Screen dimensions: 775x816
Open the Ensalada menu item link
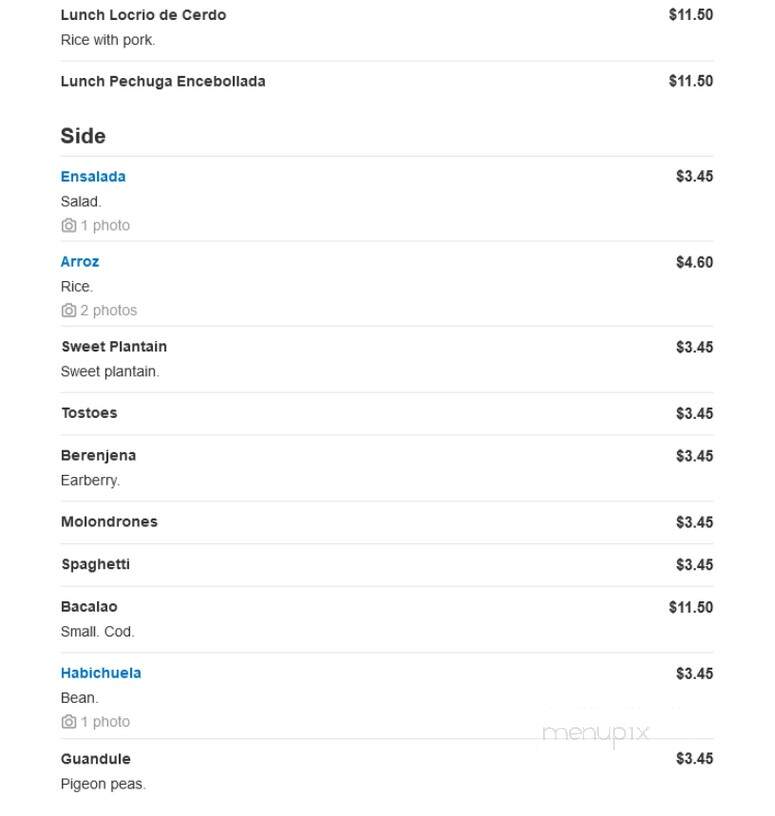pyautogui.click(x=93, y=176)
